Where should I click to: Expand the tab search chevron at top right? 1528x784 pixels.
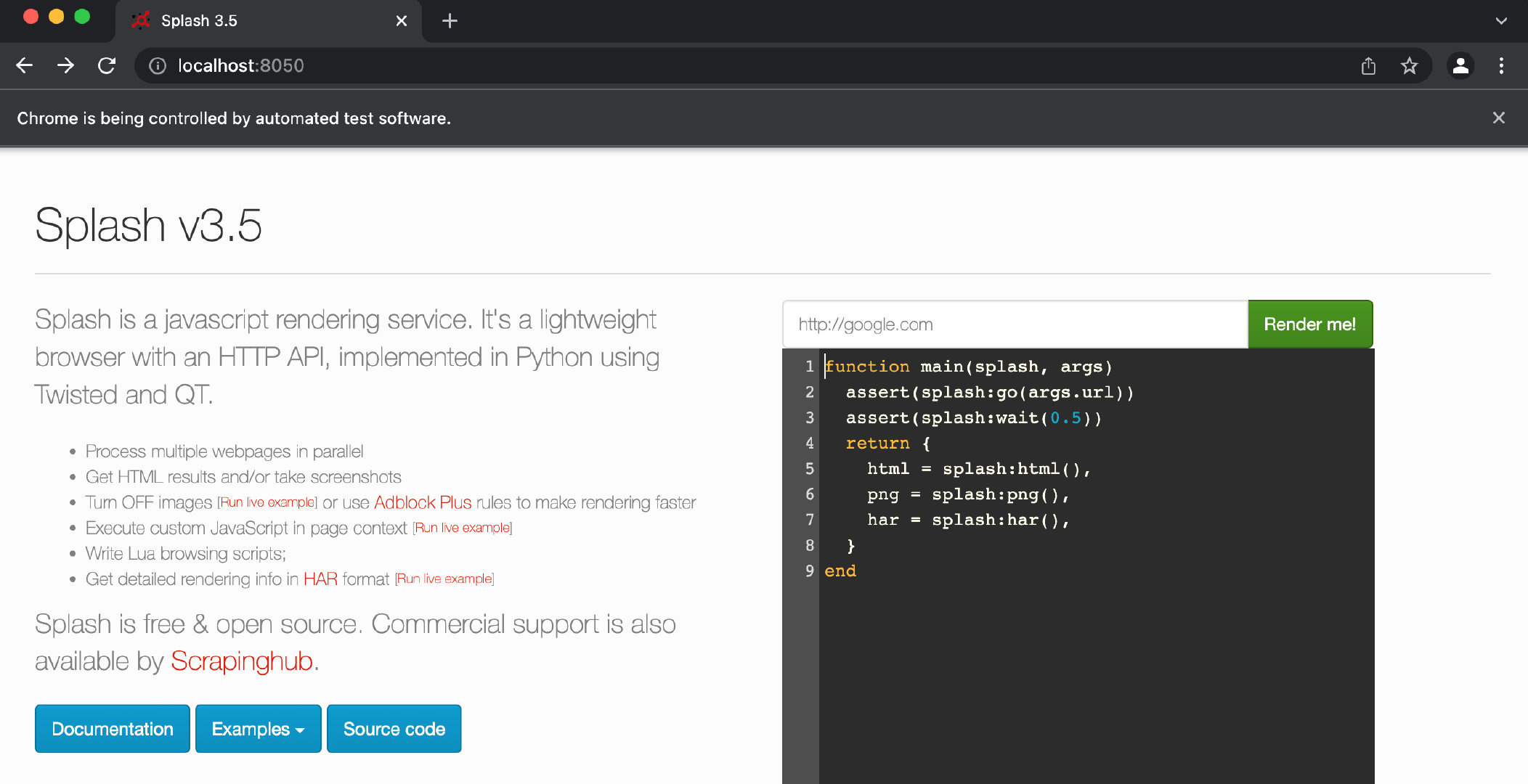1501,21
